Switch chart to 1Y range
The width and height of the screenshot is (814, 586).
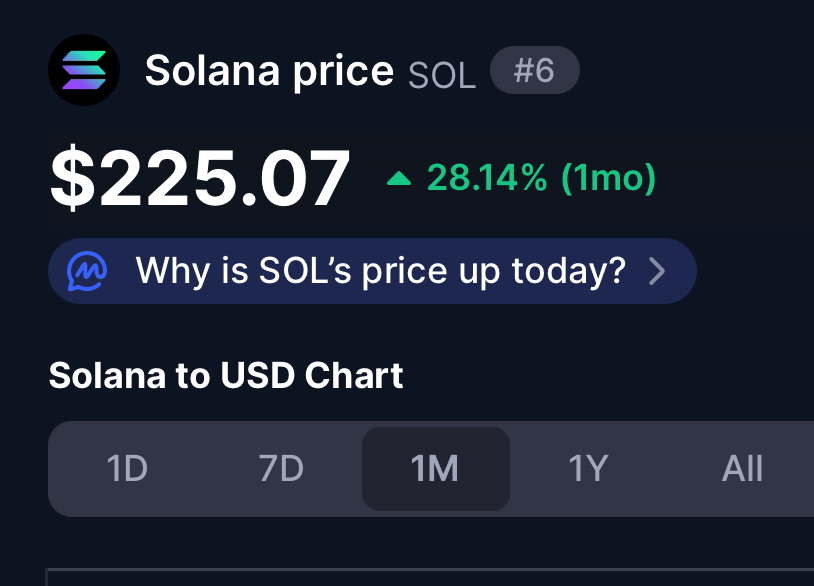pyautogui.click(x=588, y=469)
